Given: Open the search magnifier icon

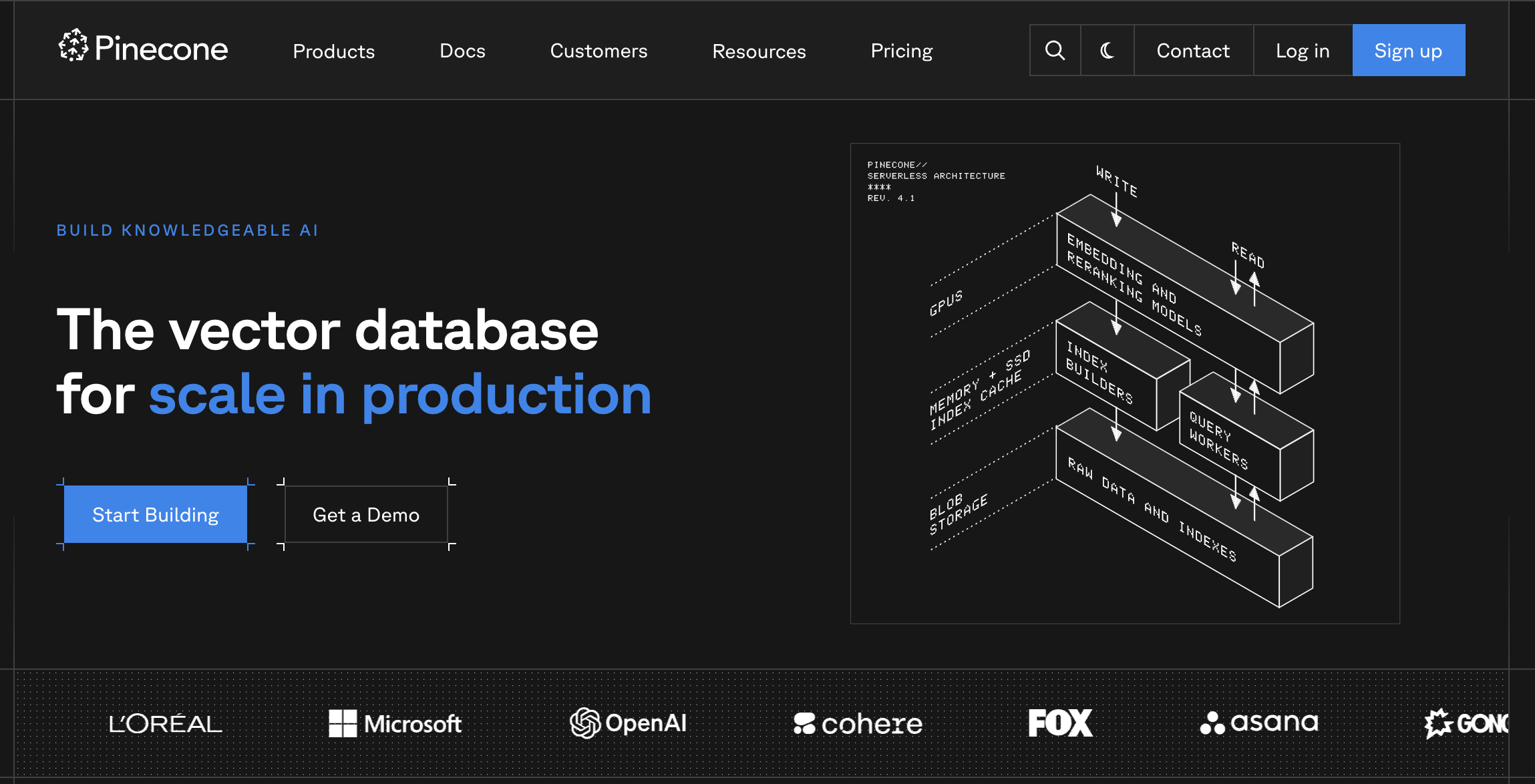Looking at the screenshot, I should point(1055,51).
